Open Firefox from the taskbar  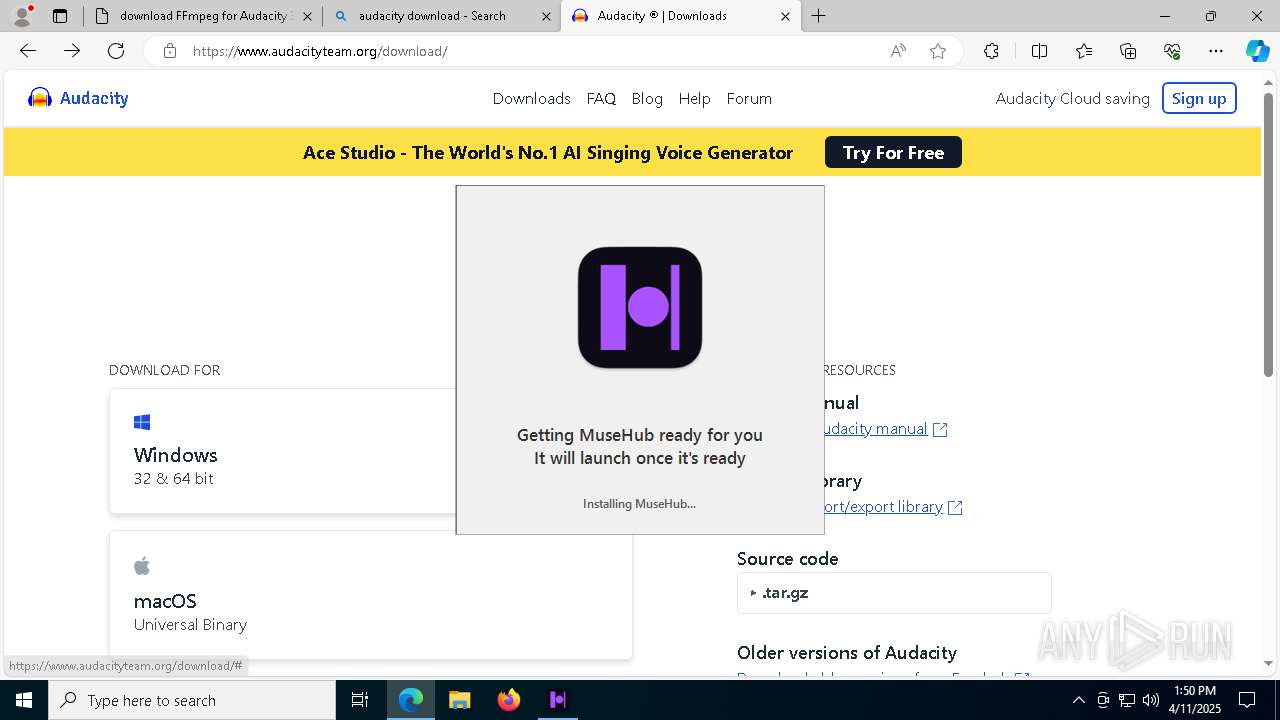coord(508,700)
